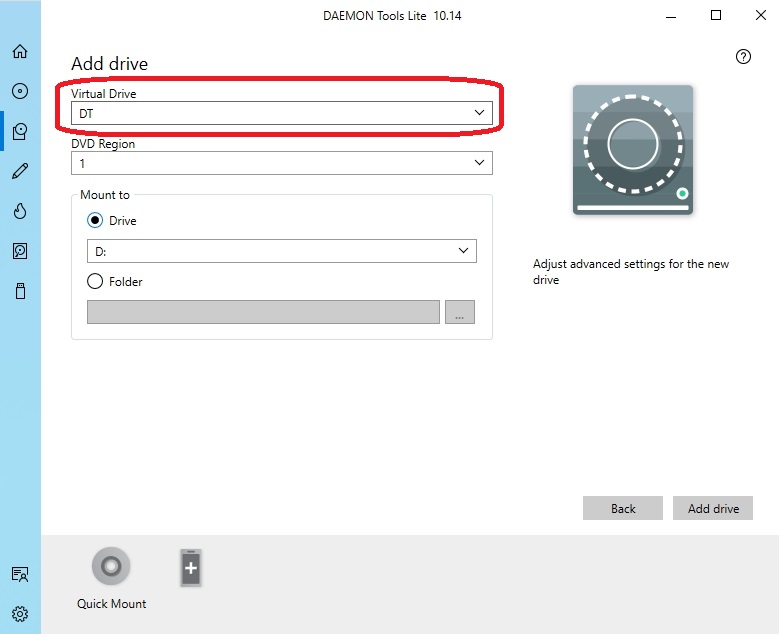Click the Quick Mount label
Screen dimensions: 779x634
(111, 604)
